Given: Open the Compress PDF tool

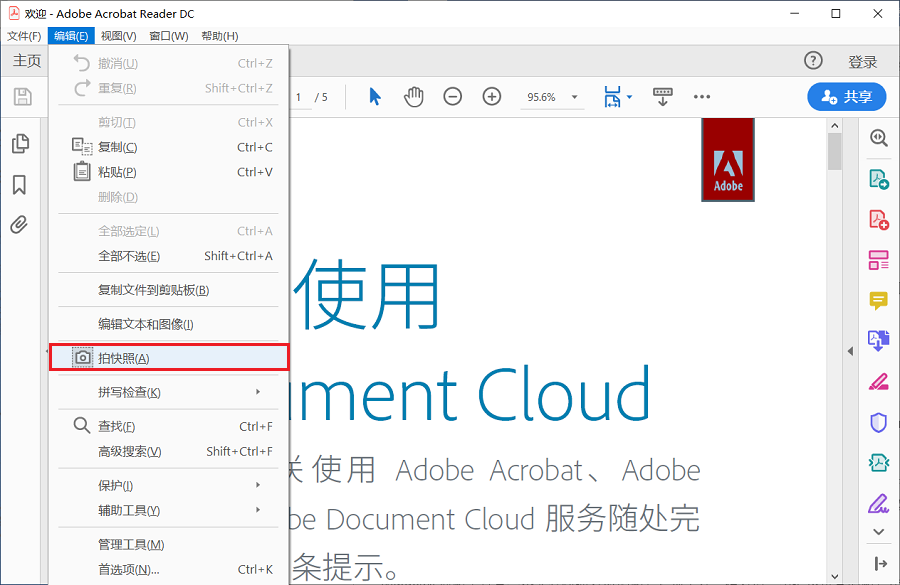Looking at the screenshot, I should coord(879,463).
